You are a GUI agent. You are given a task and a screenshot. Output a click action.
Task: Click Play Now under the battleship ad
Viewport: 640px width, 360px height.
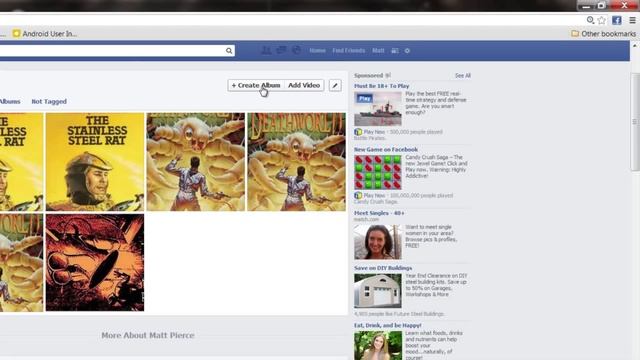click(374, 132)
